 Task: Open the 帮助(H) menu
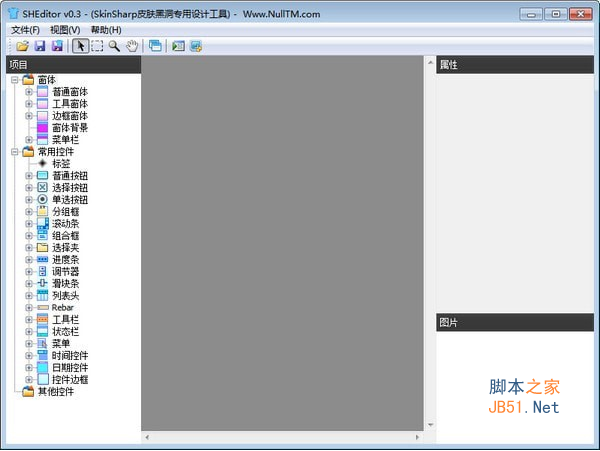(106, 30)
